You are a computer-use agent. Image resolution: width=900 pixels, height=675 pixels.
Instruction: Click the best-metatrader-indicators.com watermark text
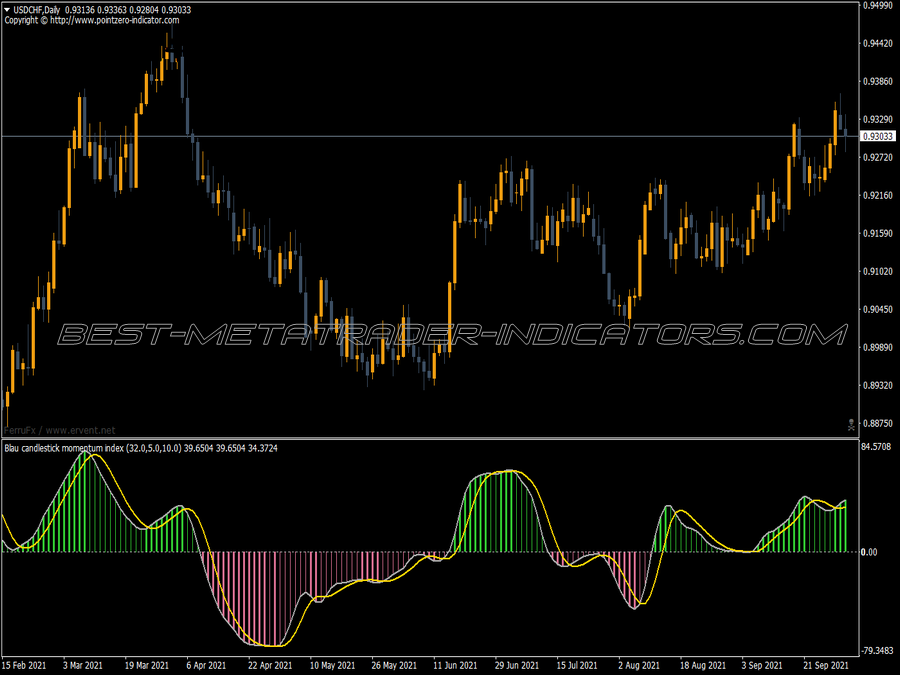coord(452,335)
